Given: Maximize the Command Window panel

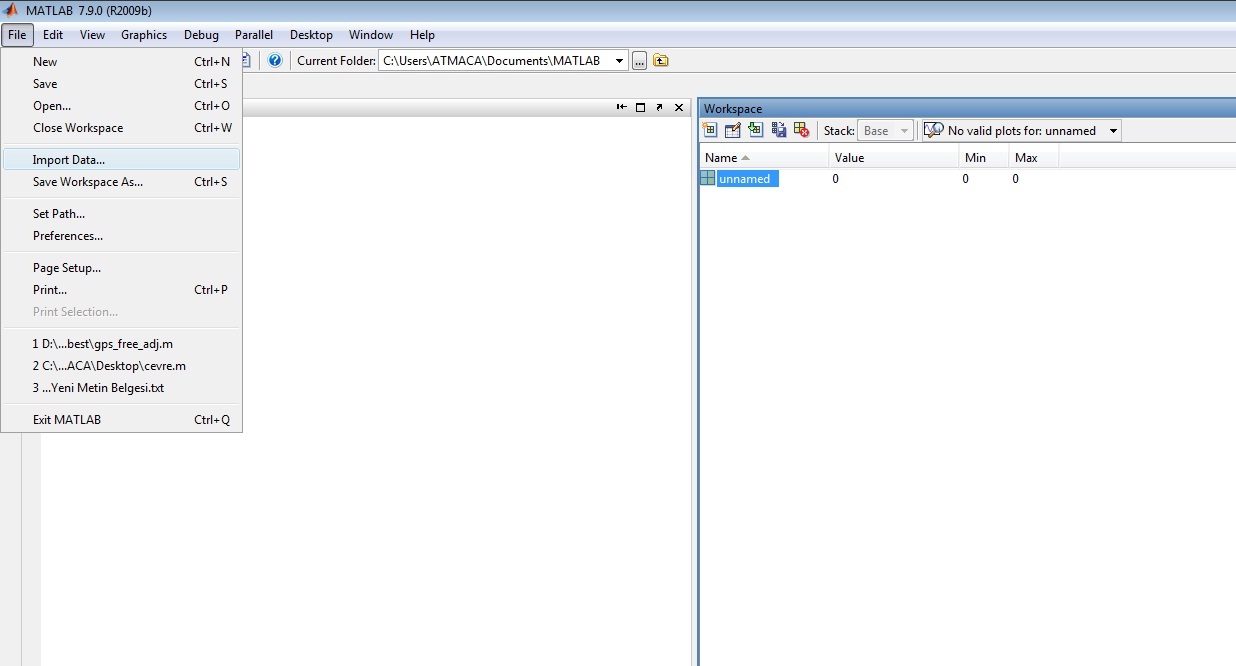Looking at the screenshot, I should click(641, 107).
